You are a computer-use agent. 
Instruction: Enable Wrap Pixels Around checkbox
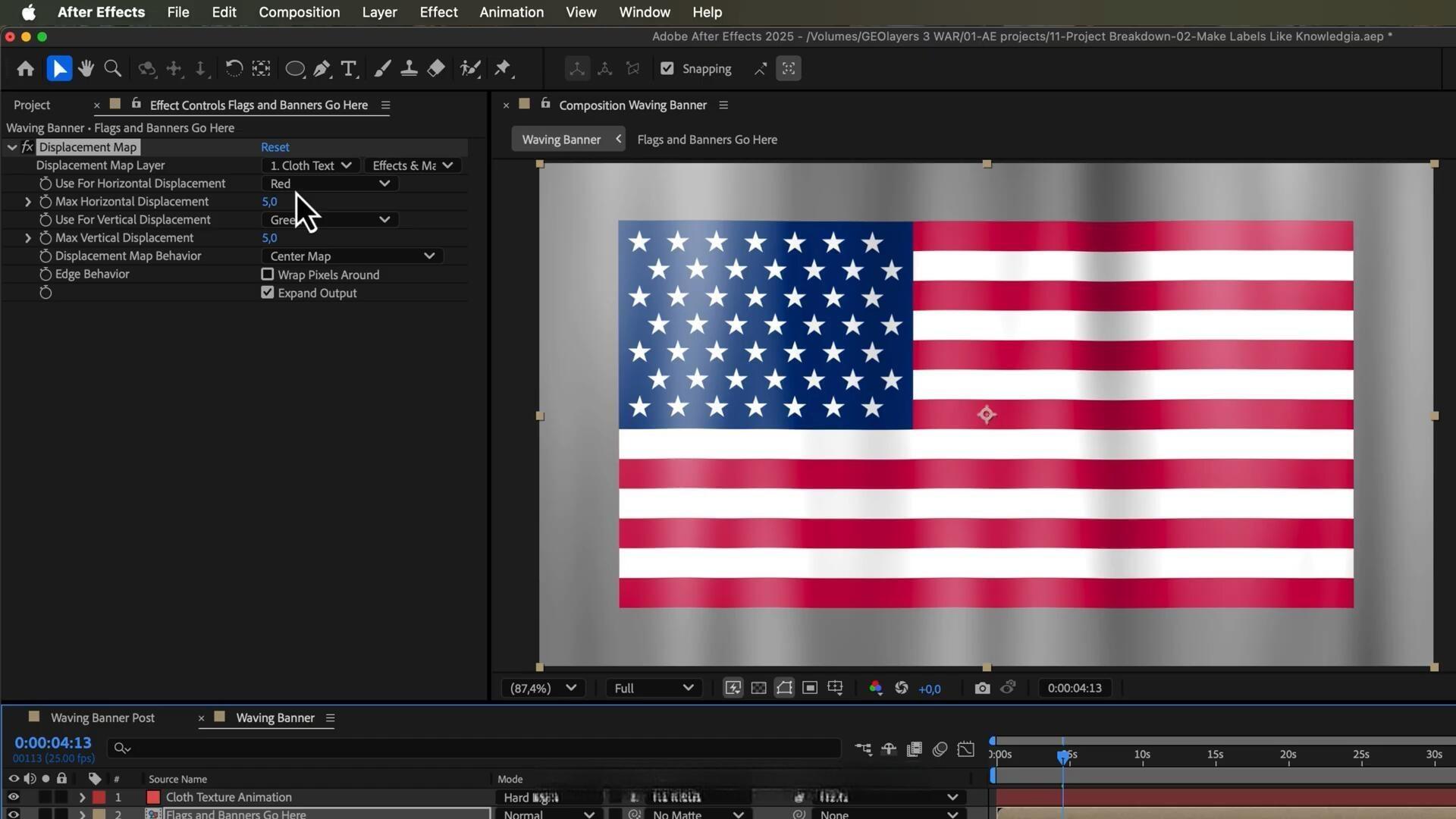268,275
